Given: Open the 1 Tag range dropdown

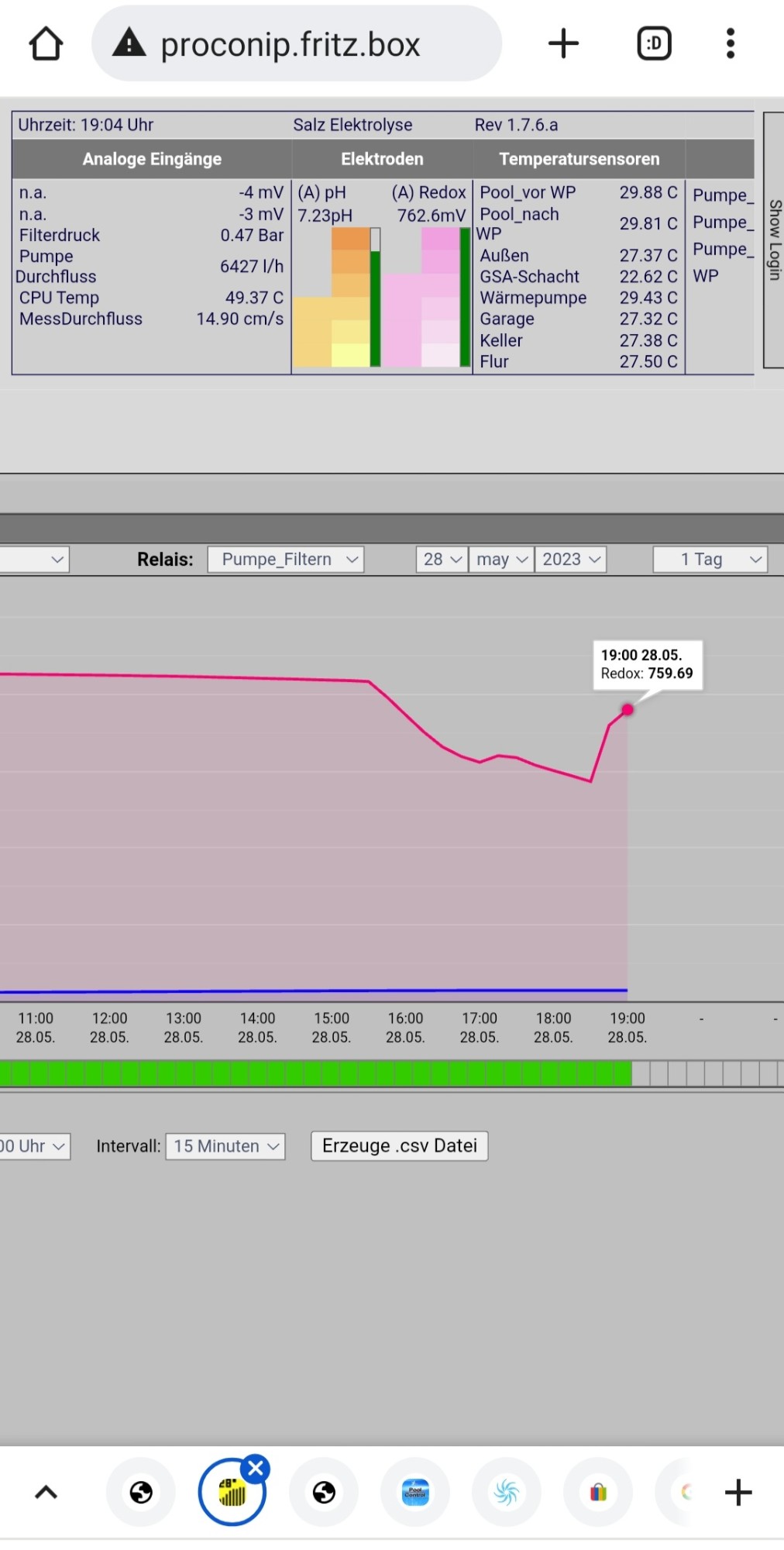Looking at the screenshot, I should tap(710, 560).
